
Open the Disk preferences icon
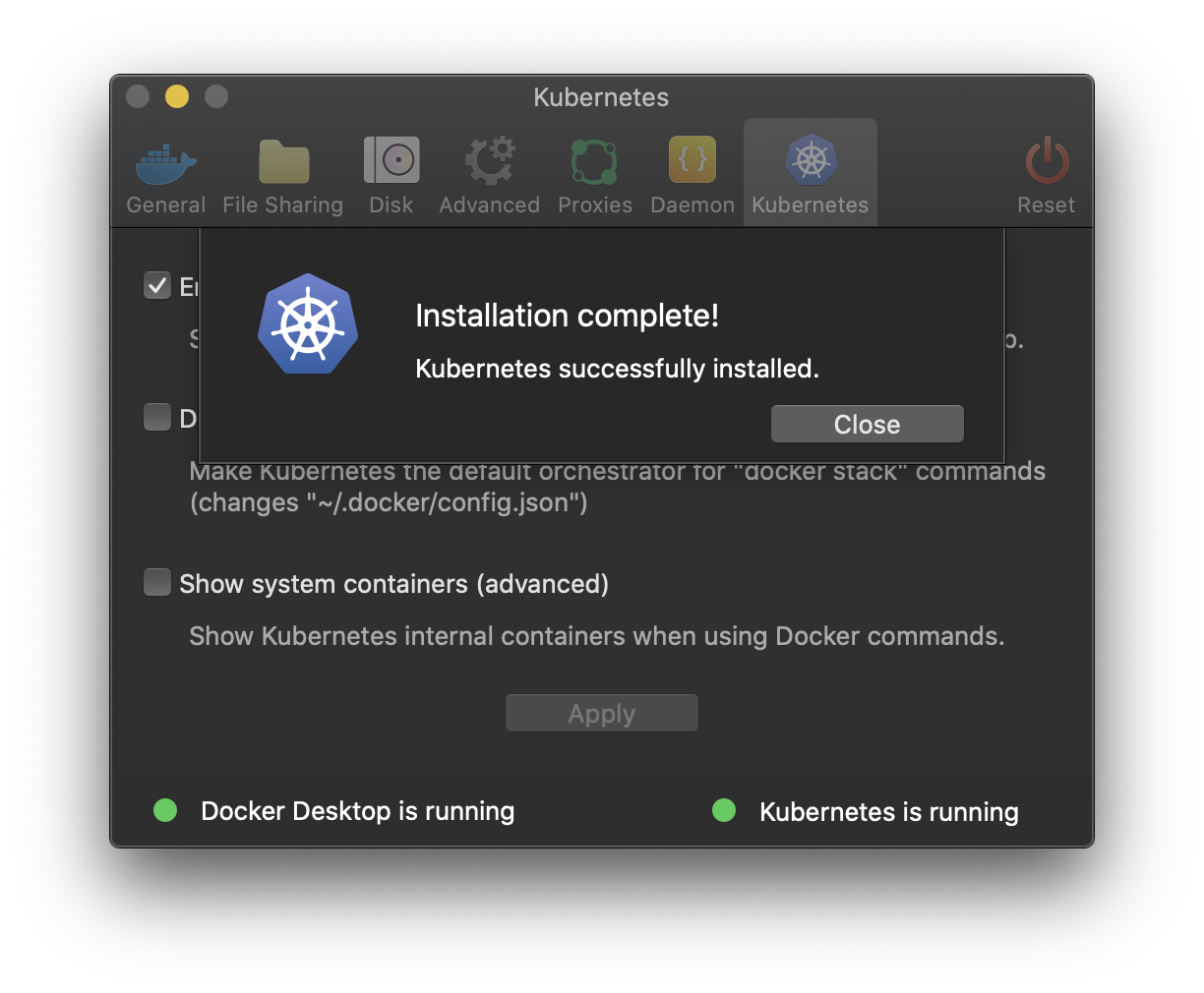(391, 160)
